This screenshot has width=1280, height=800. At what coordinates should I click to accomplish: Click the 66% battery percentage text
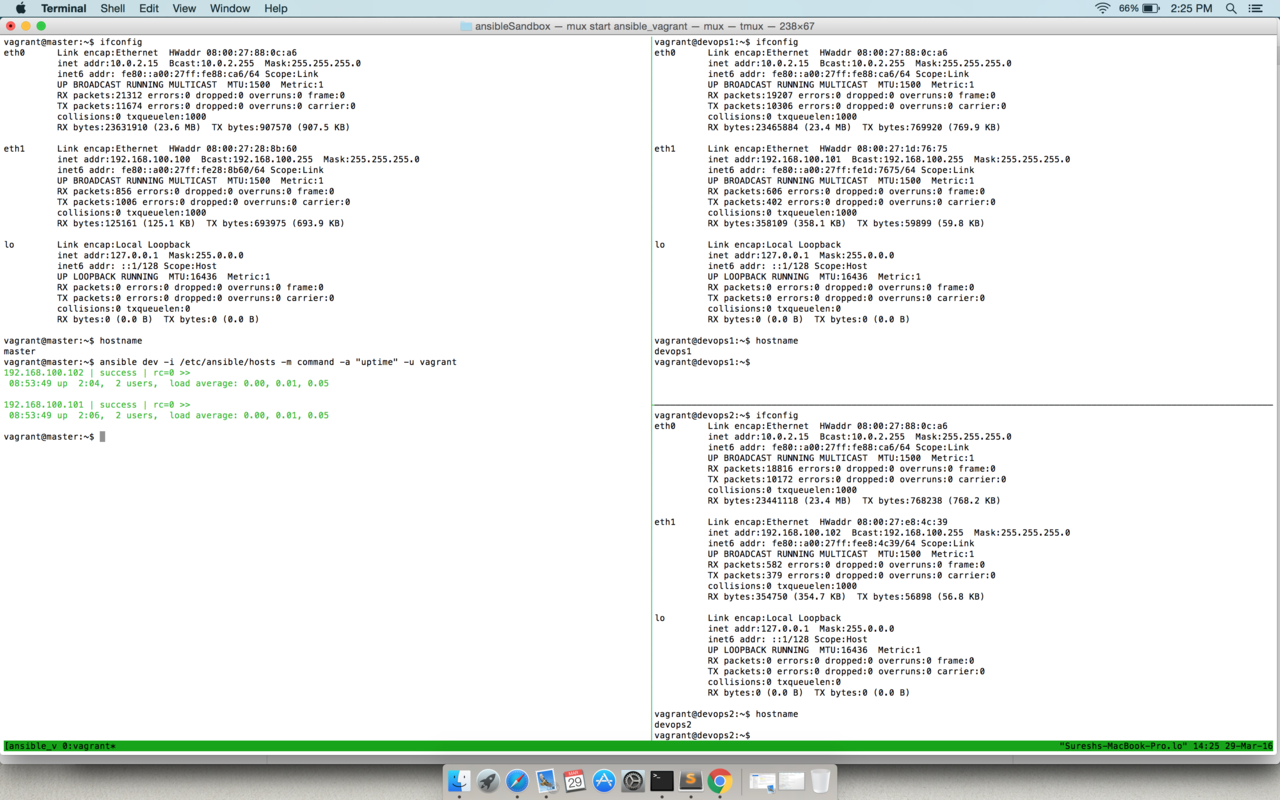(1129, 8)
